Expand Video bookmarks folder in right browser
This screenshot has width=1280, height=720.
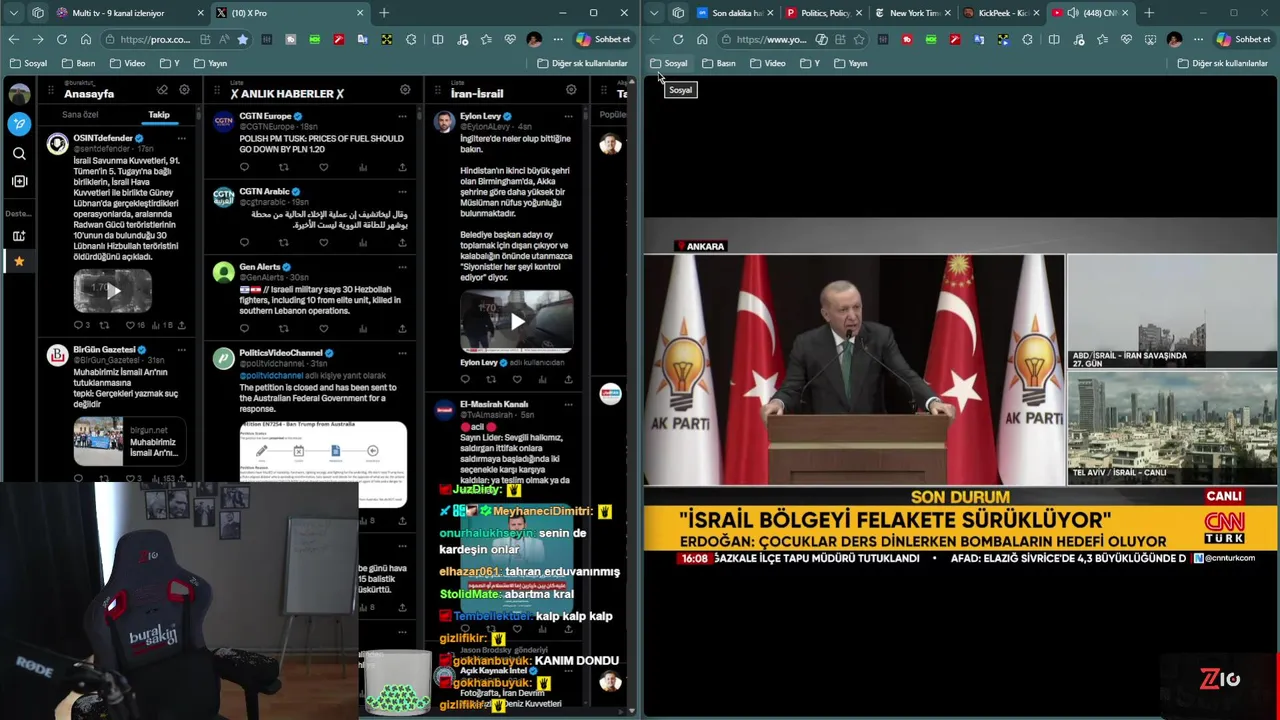[x=767, y=63]
